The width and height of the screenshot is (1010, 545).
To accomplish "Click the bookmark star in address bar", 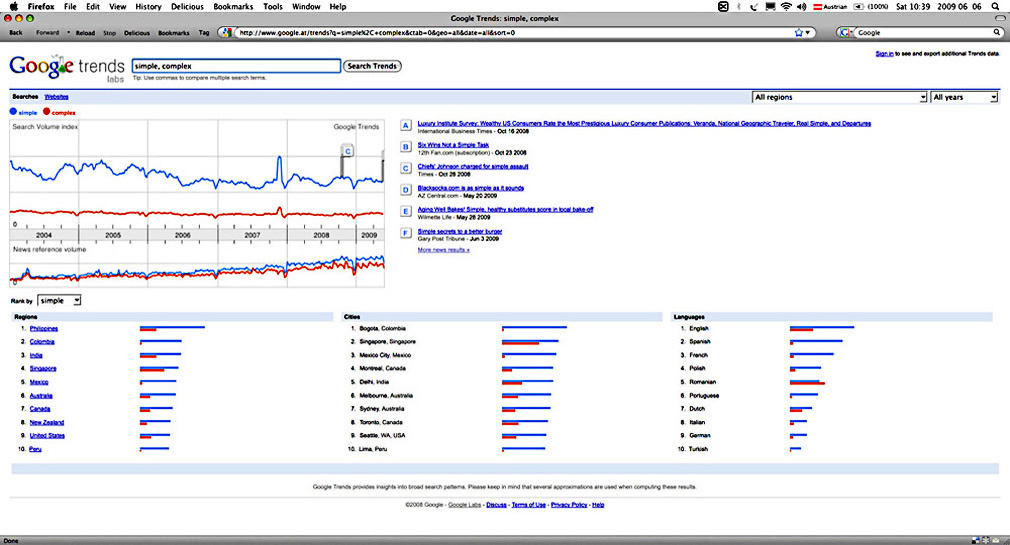I will [799, 32].
